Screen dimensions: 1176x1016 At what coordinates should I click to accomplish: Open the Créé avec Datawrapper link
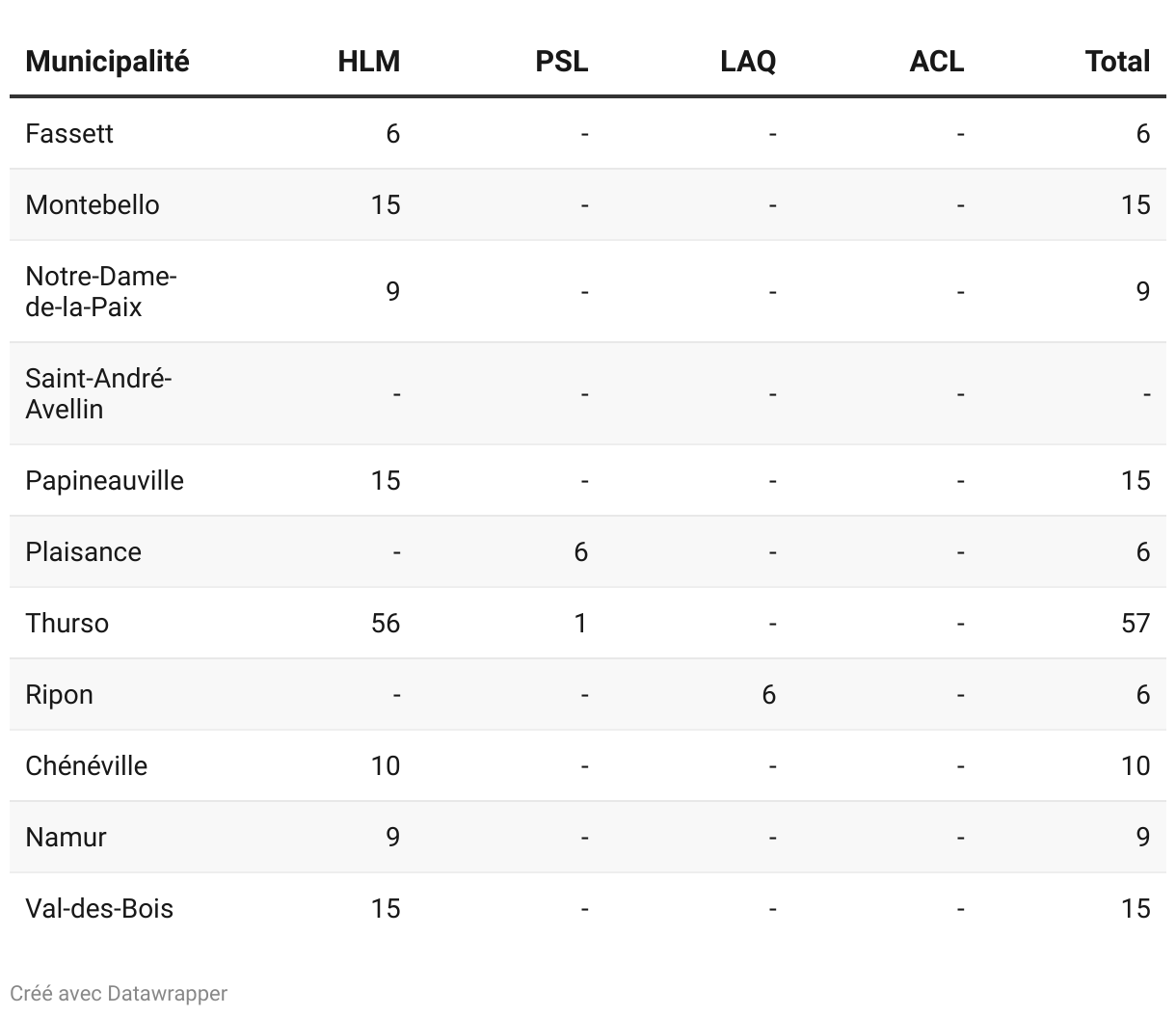(119, 993)
